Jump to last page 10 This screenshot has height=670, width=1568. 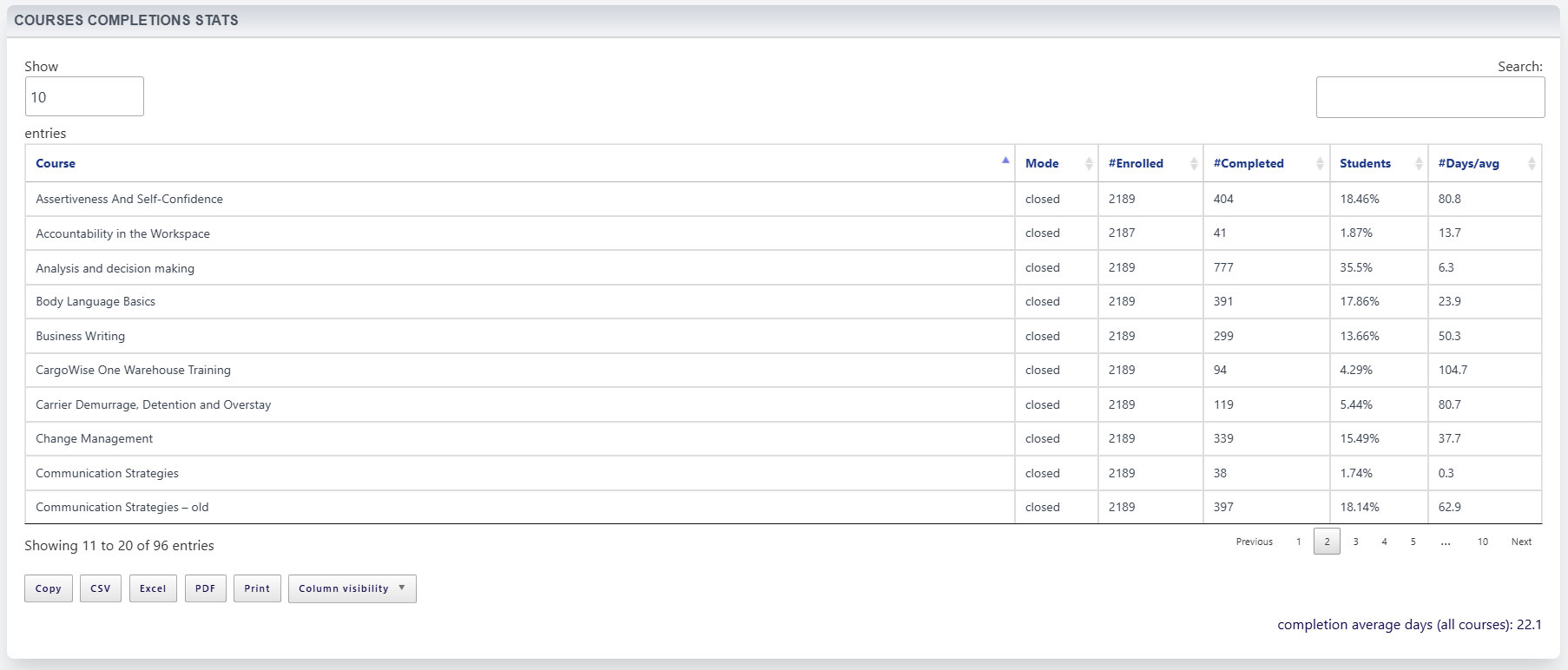[x=1482, y=542]
